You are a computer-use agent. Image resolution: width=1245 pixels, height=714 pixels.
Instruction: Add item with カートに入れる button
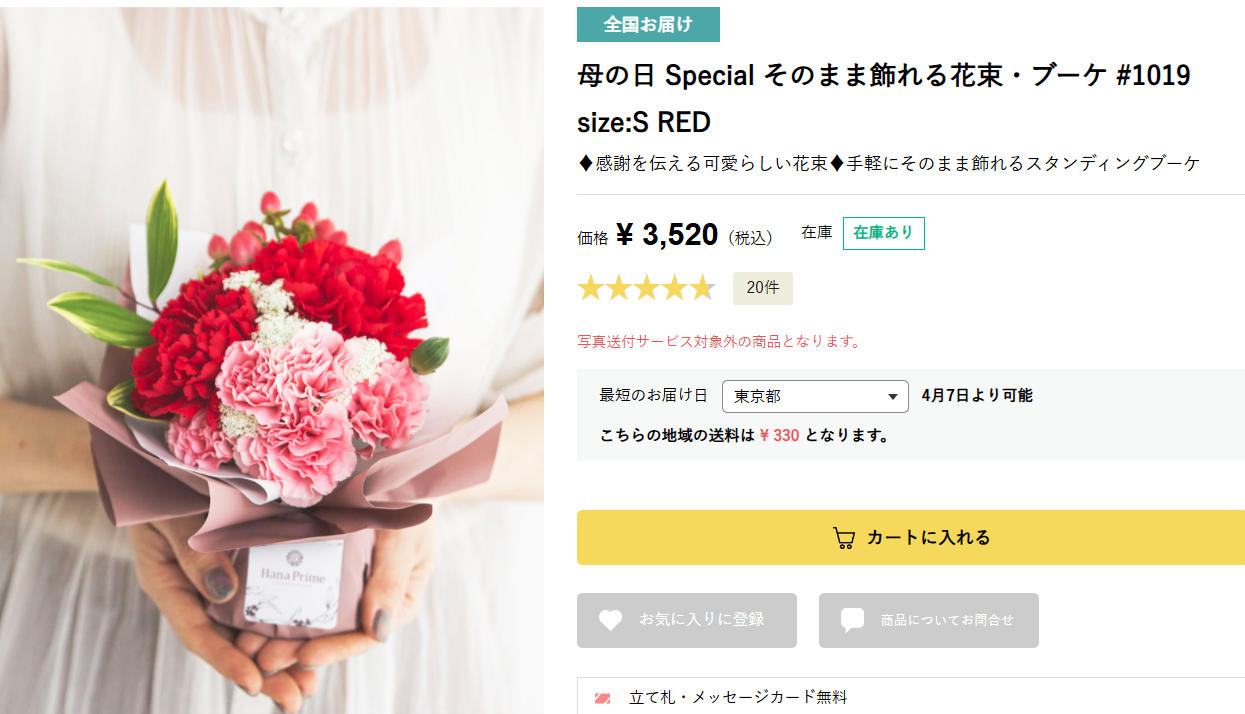911,537
